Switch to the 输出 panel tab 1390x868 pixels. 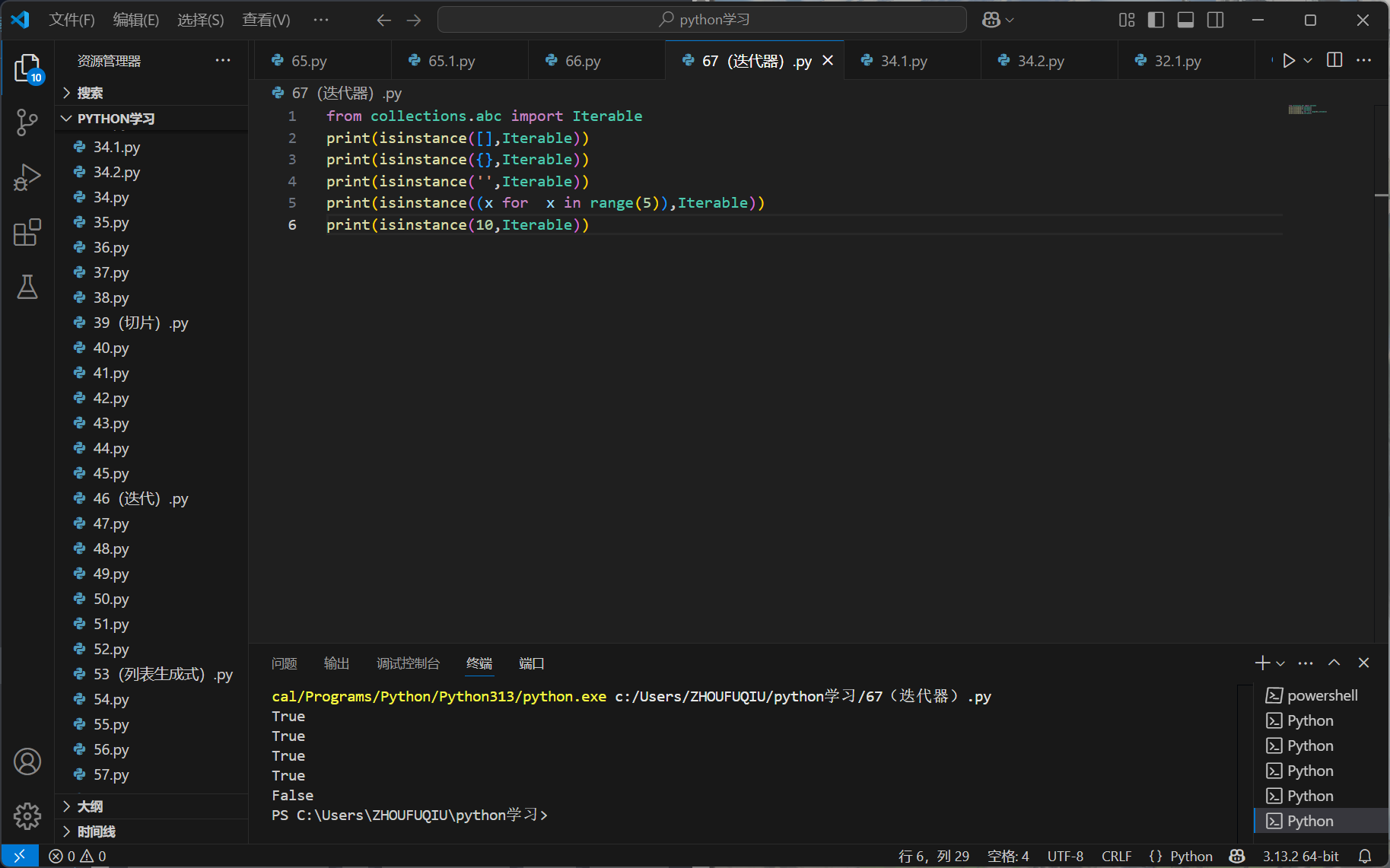336,663
